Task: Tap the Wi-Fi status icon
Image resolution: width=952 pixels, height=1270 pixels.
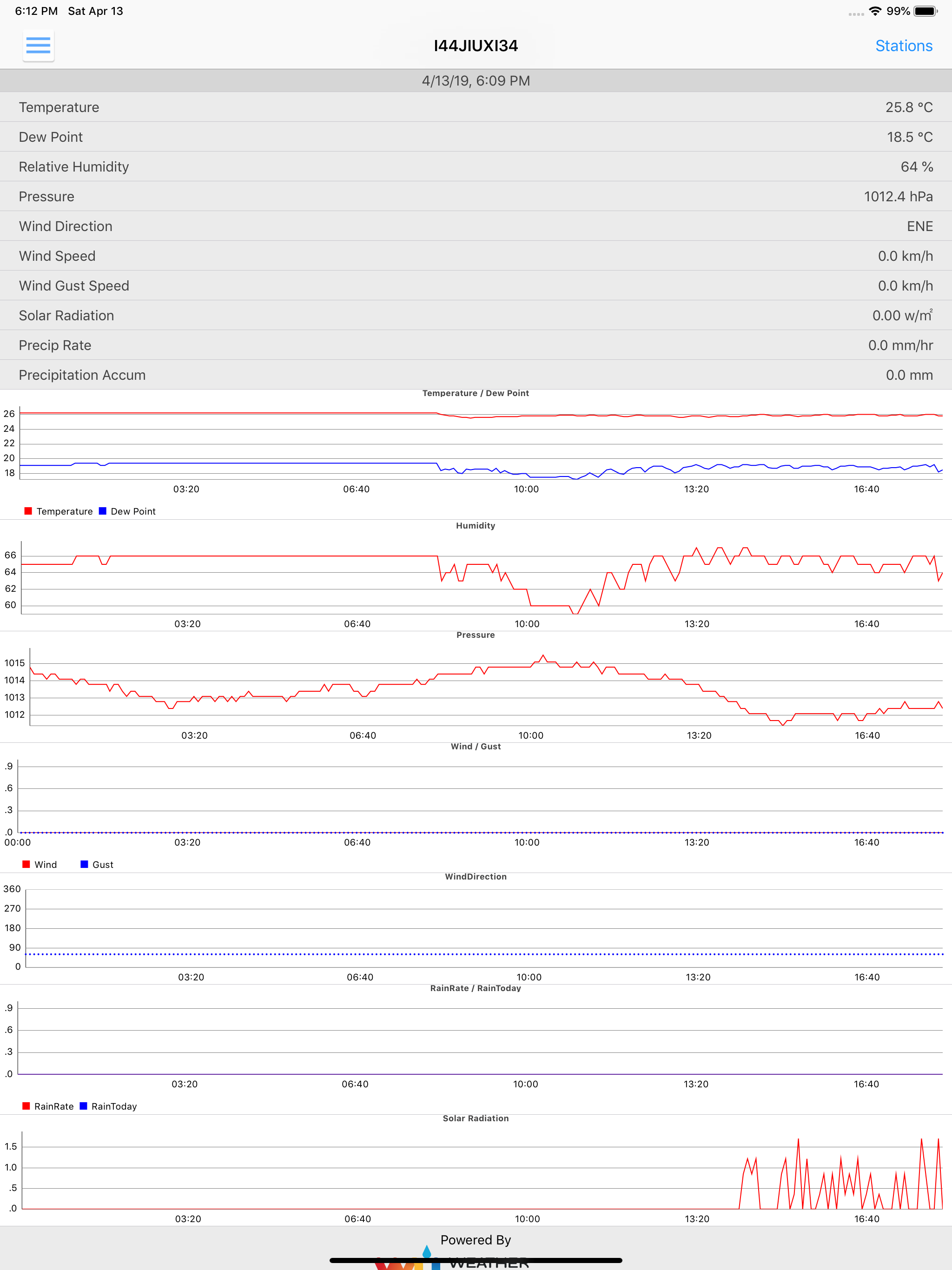Action: tap(875, 11)
